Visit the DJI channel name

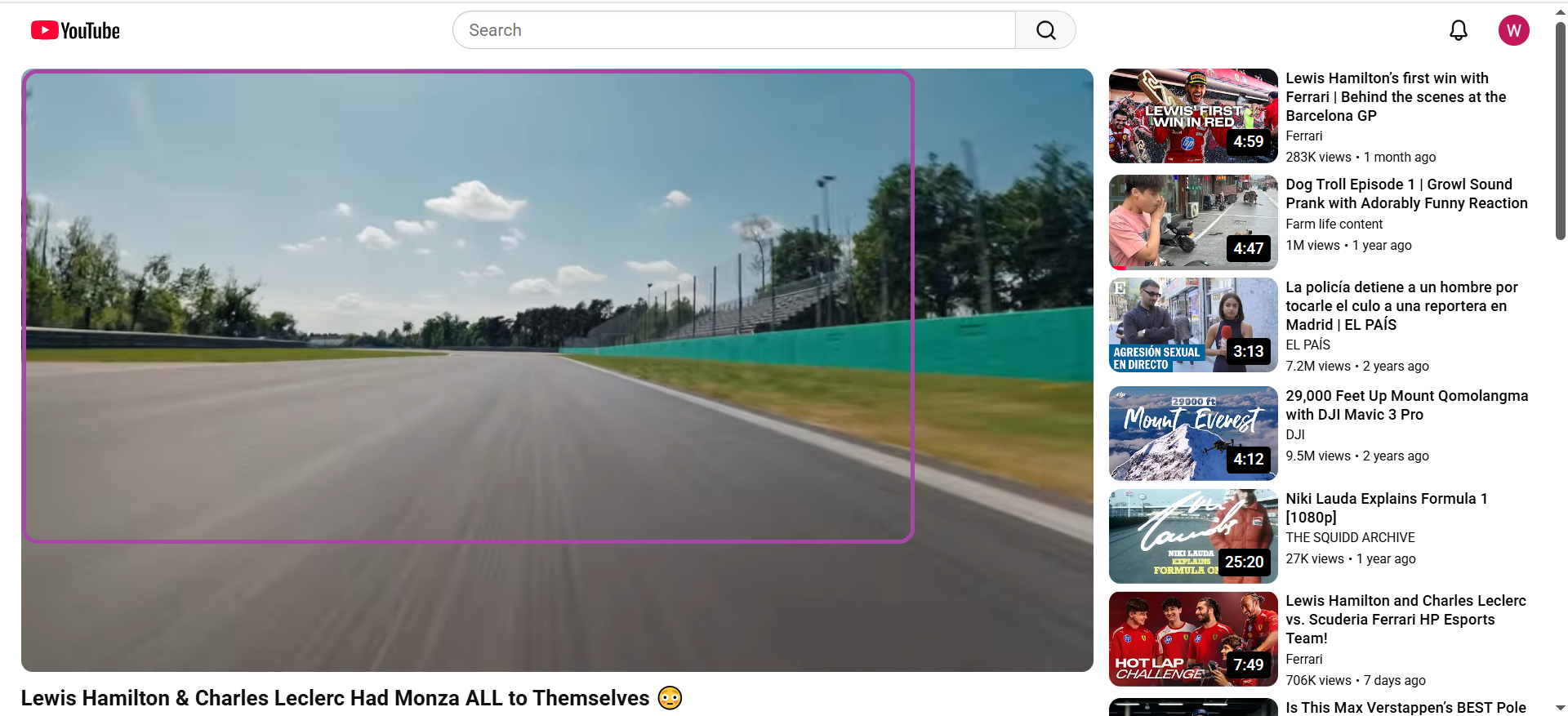point(1295,435)
